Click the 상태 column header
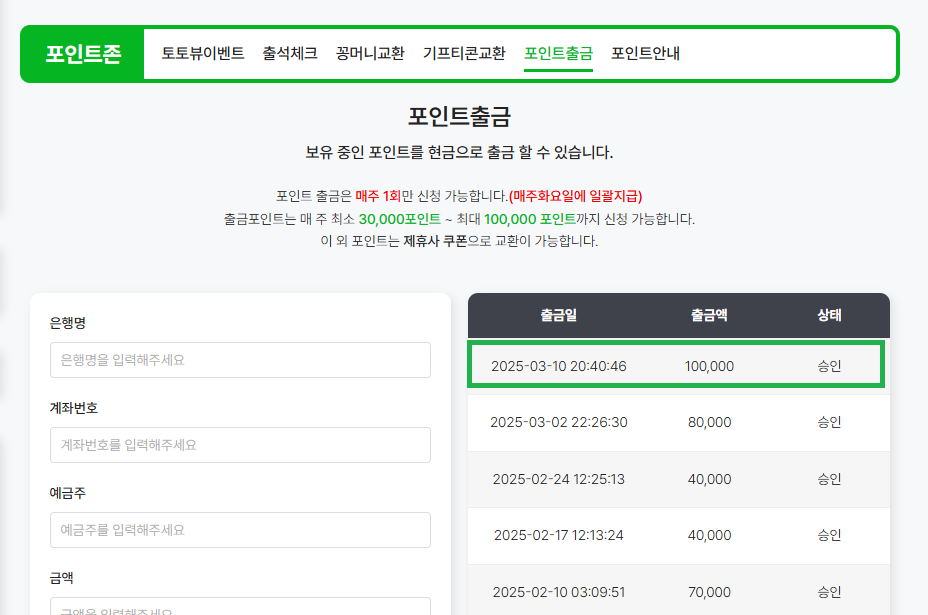The image size is (928, 615). pos(829,315)
